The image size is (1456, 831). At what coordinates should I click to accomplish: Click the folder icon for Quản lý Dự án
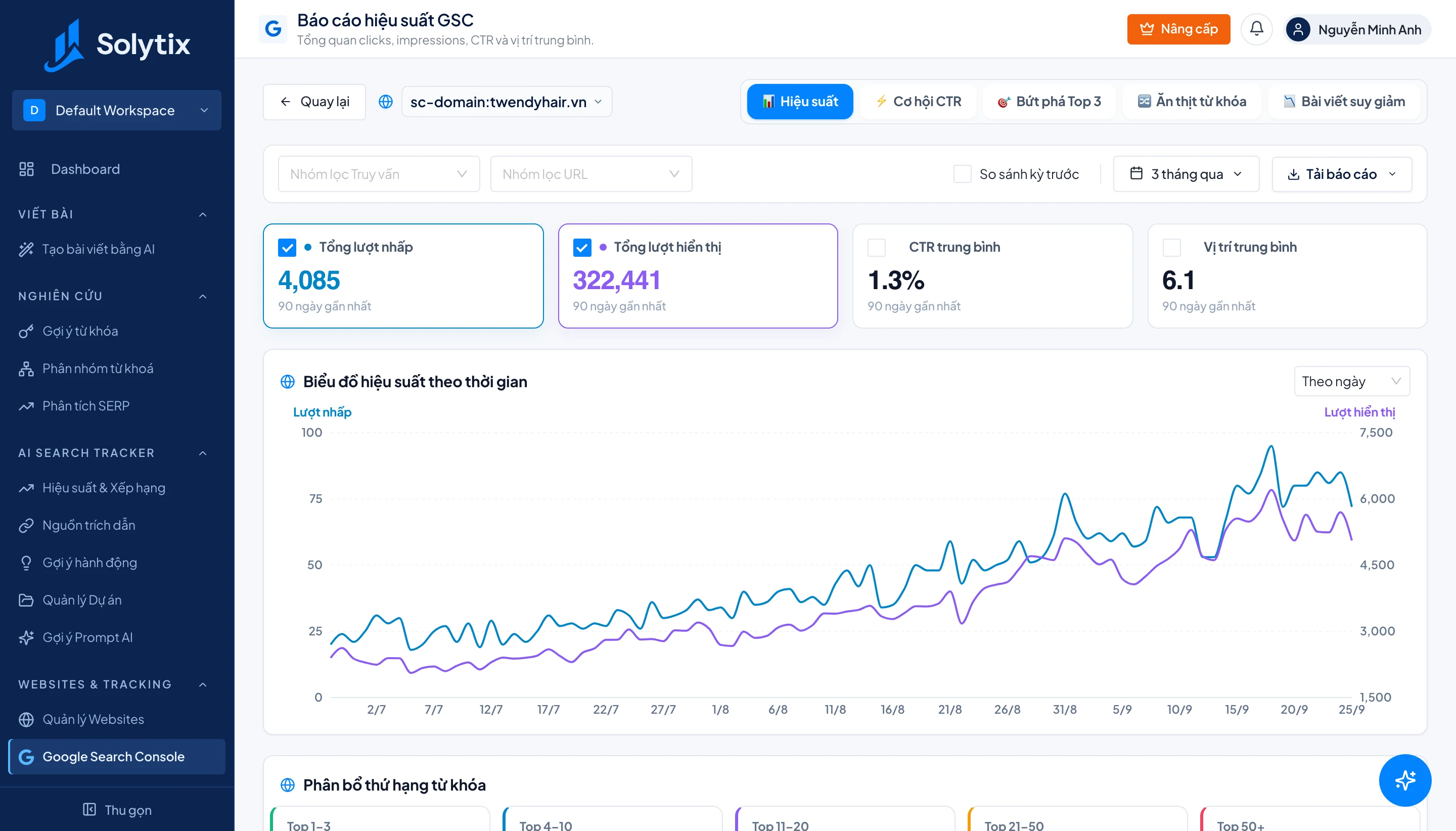pos(26,600)
